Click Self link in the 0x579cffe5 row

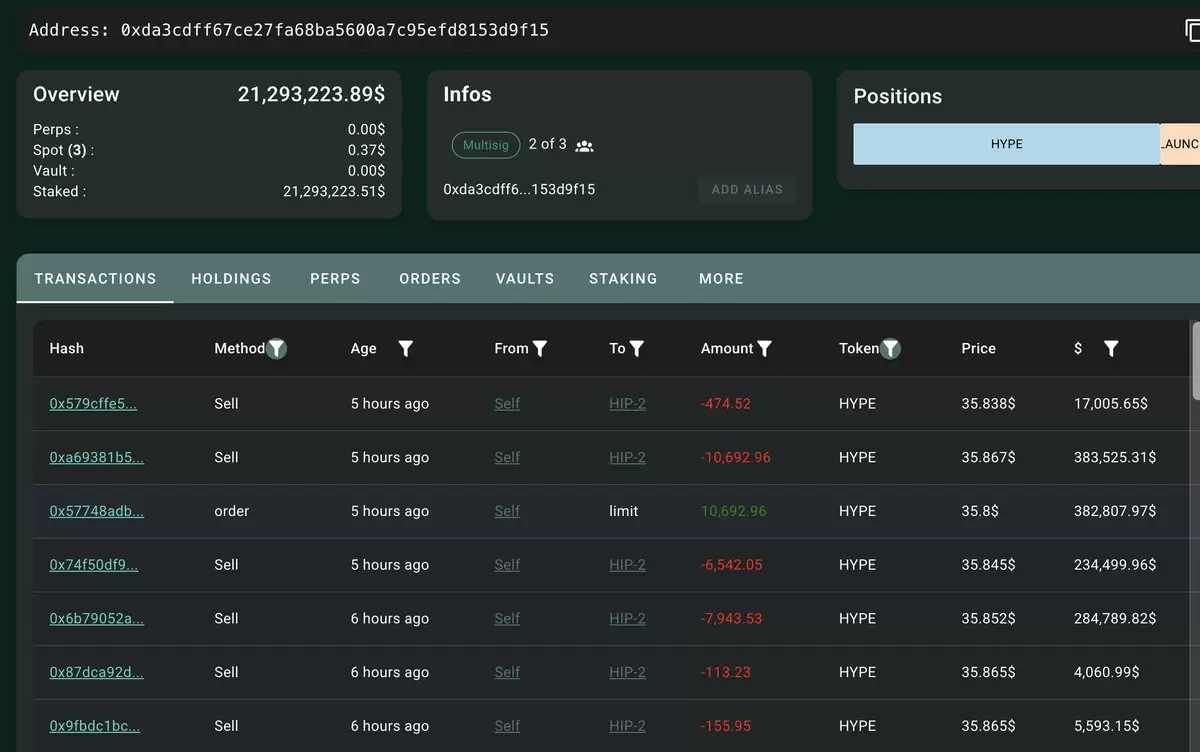(507, 404)
